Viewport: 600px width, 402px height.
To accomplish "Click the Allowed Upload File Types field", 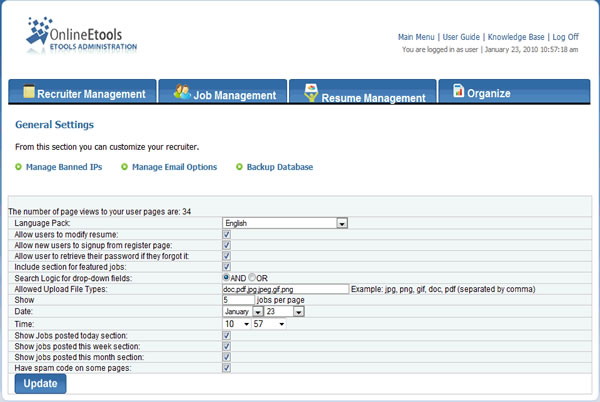I will pos(285,288).
